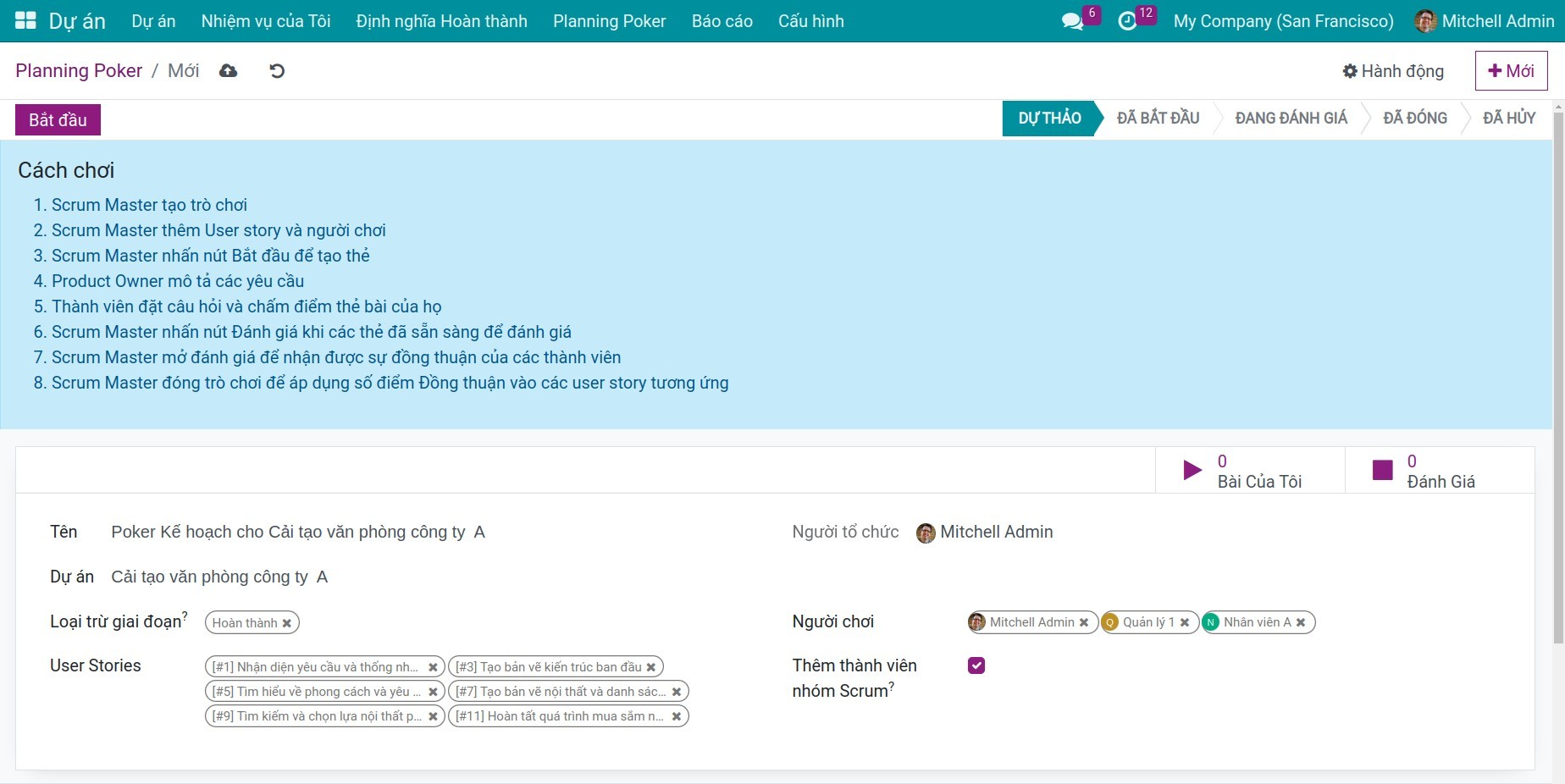
Task: Expand the Cấu hình menu
Action: click(810, 21)
